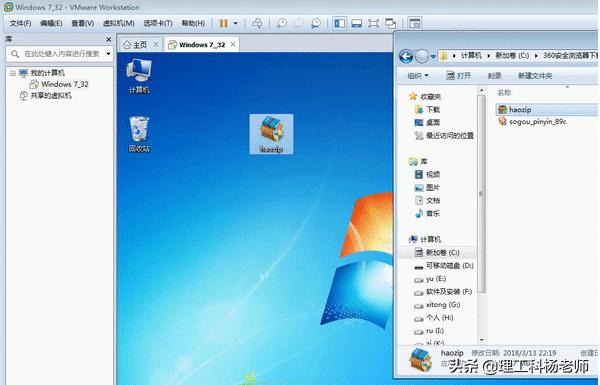The image size is (600, 385).
Task: Click the revert to snapshot icon
Action: click(298, 23)
